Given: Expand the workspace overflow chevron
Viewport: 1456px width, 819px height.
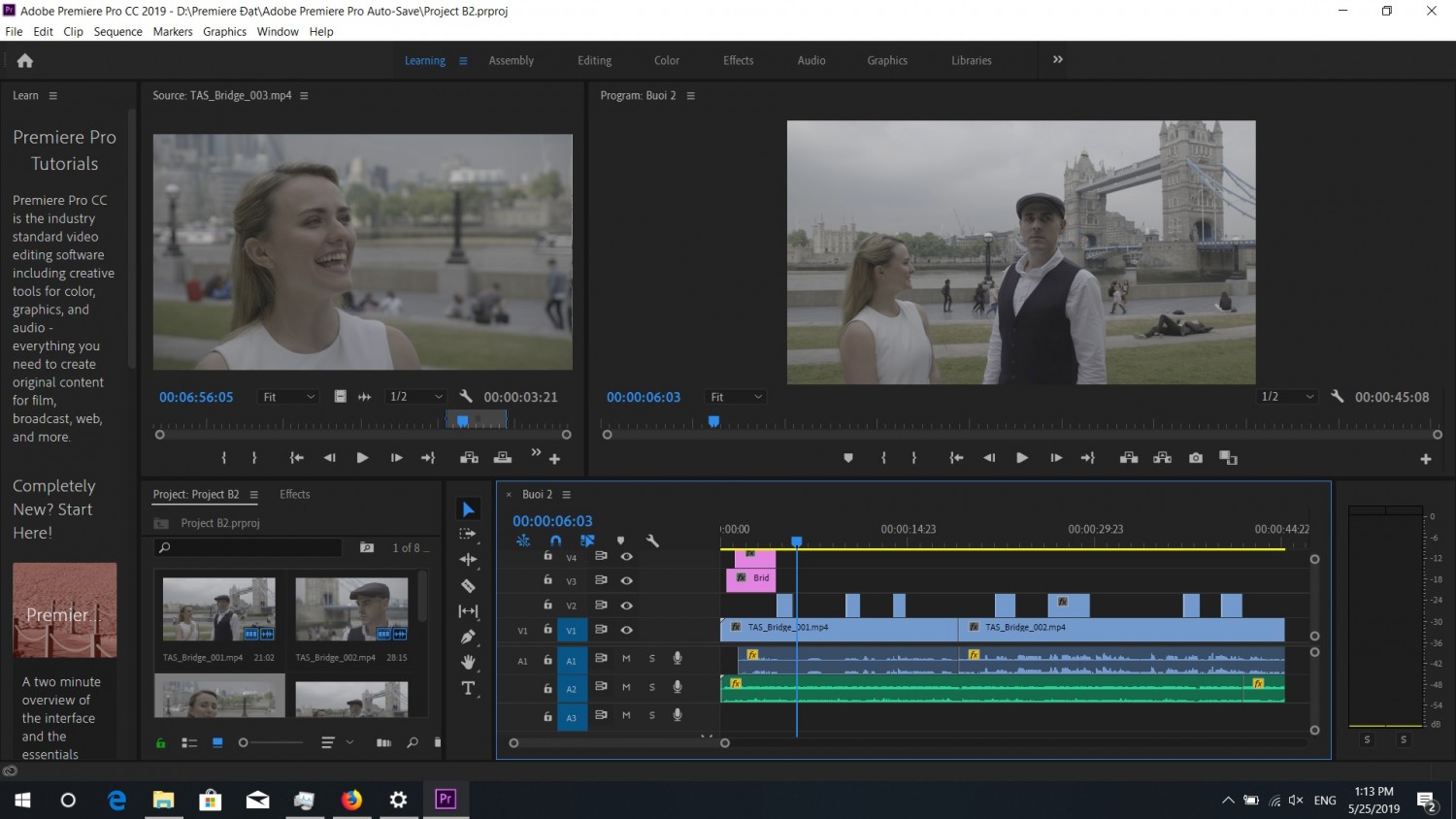Looking at the screenshot, I should [1058, 59].
